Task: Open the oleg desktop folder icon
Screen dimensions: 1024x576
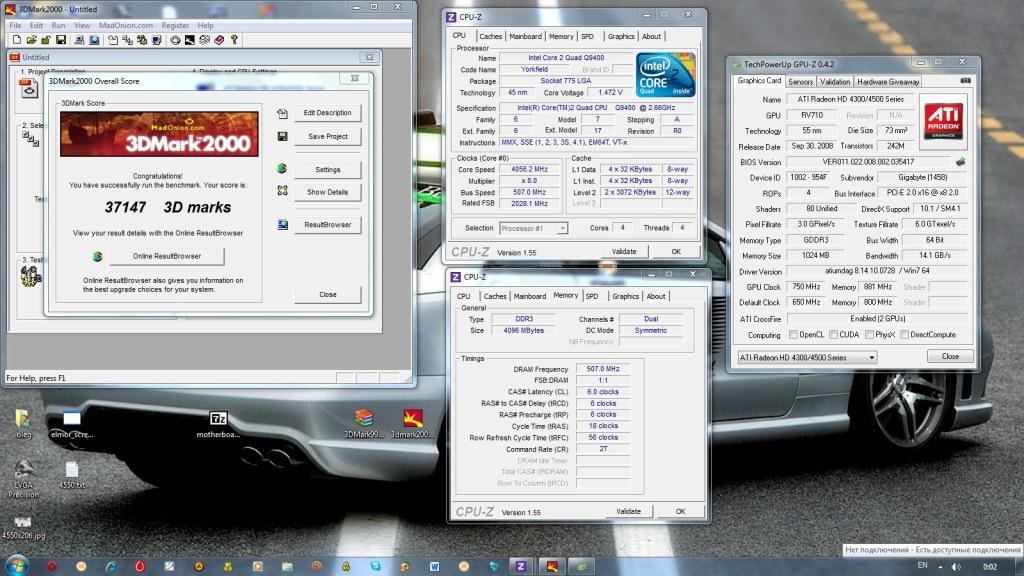Action: click(23, 423)
